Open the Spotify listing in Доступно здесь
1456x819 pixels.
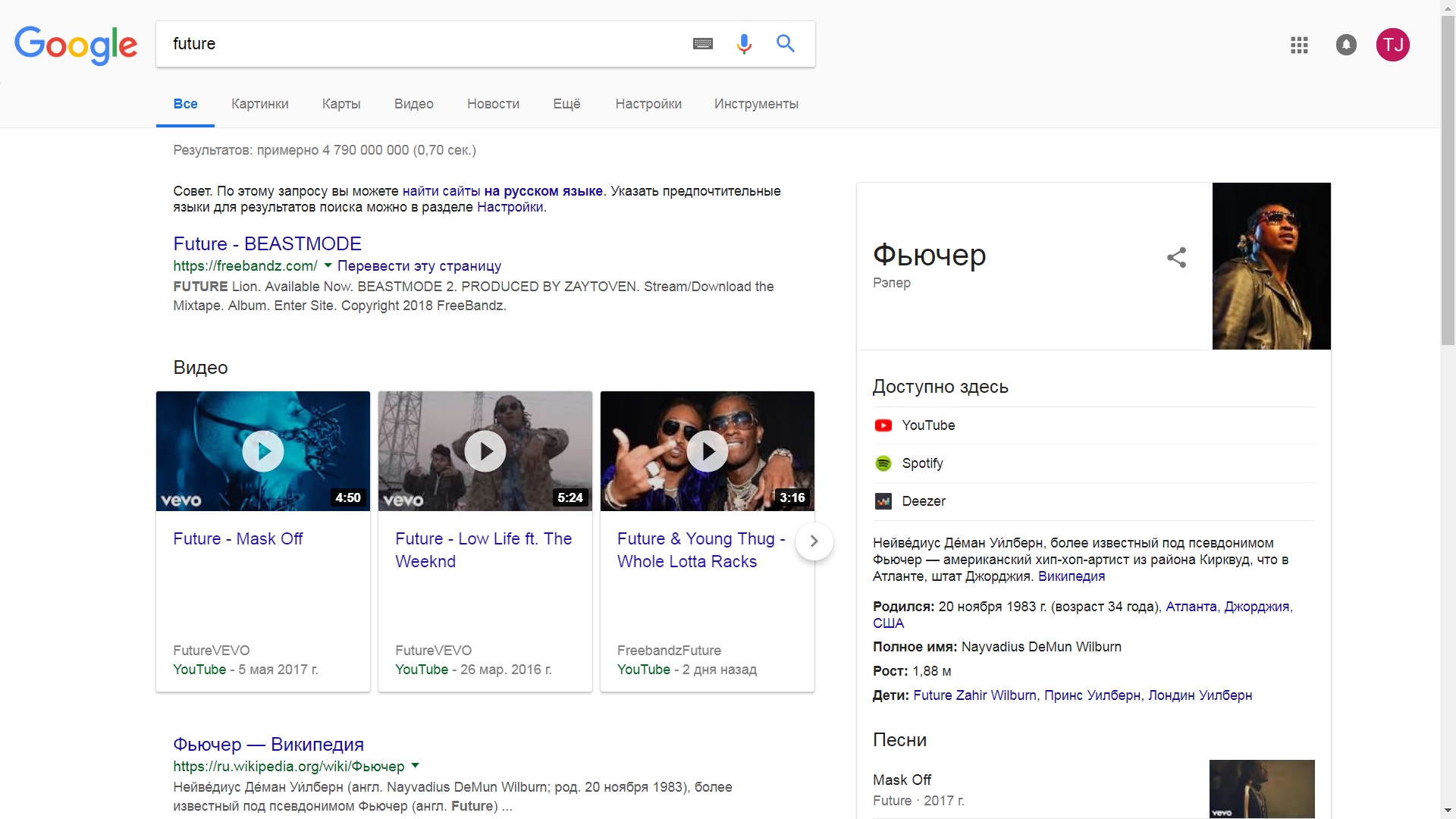(921, 463)
